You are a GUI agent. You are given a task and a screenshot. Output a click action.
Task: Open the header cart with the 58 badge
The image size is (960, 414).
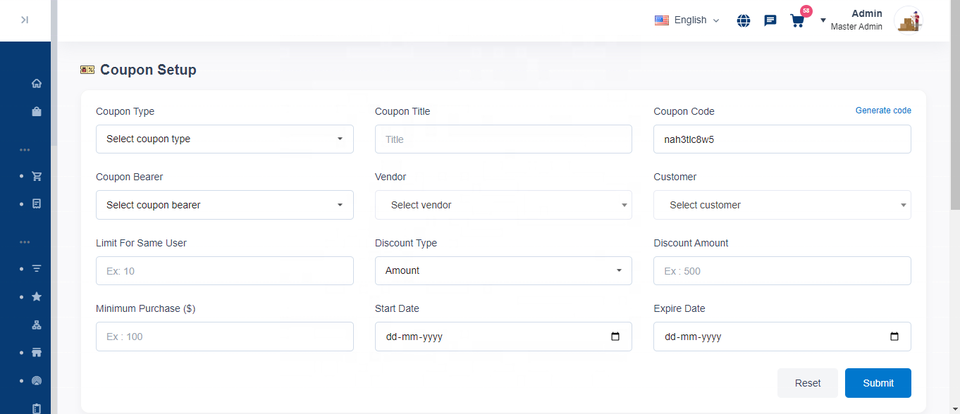(797, 20)
